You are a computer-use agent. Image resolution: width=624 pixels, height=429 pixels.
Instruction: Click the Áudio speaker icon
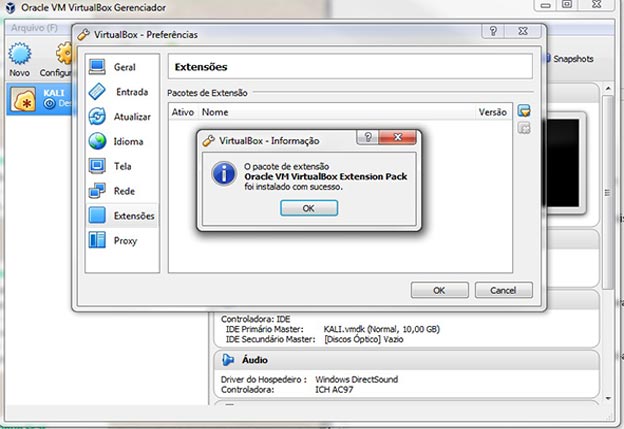coord(228,360)
